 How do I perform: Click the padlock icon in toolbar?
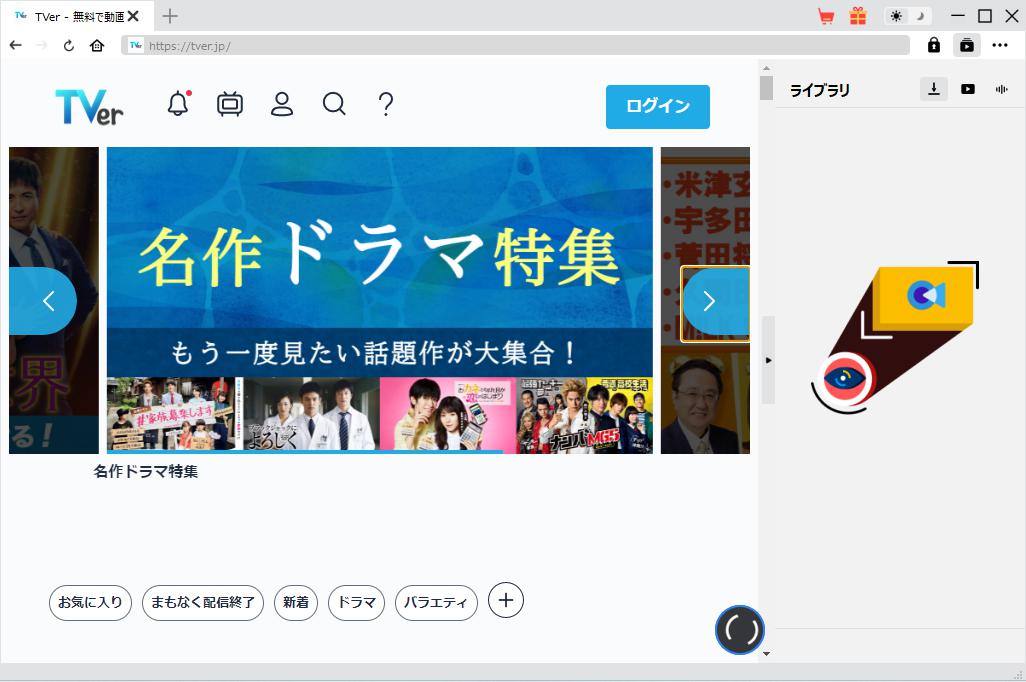[x=934, y=45]
